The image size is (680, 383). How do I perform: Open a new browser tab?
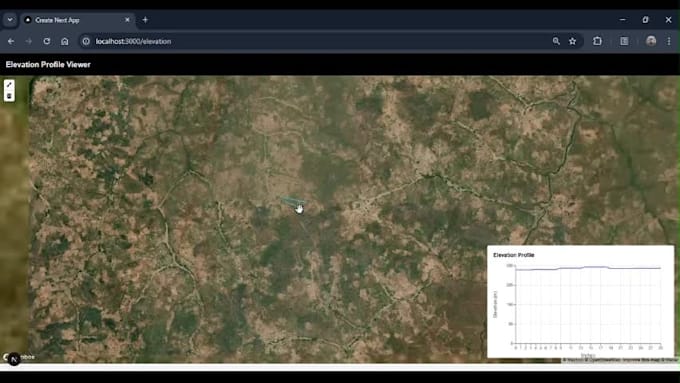(145, 20)
